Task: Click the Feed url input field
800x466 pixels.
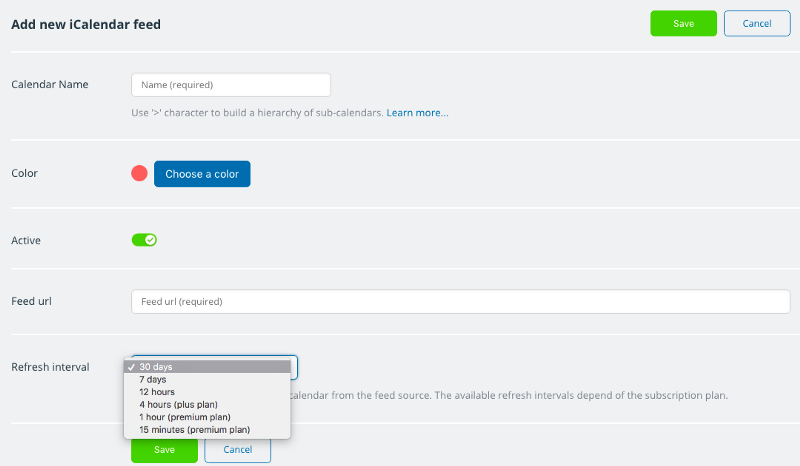Action: 460,302
